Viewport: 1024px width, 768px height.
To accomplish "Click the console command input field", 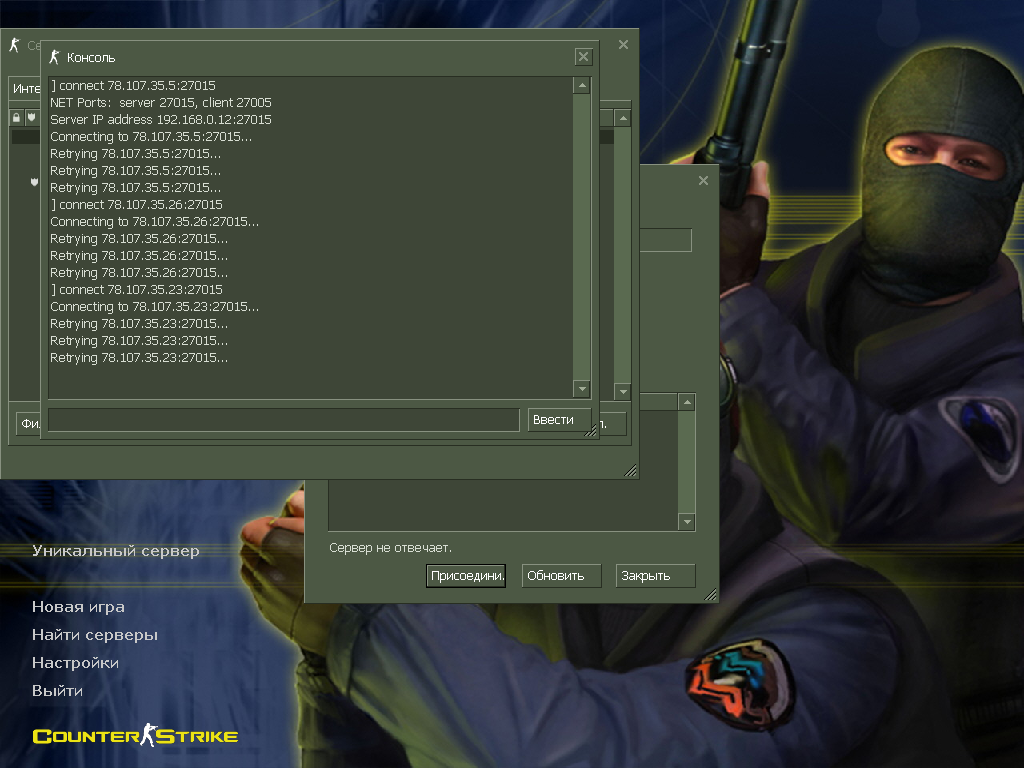I will coord(283,420).
